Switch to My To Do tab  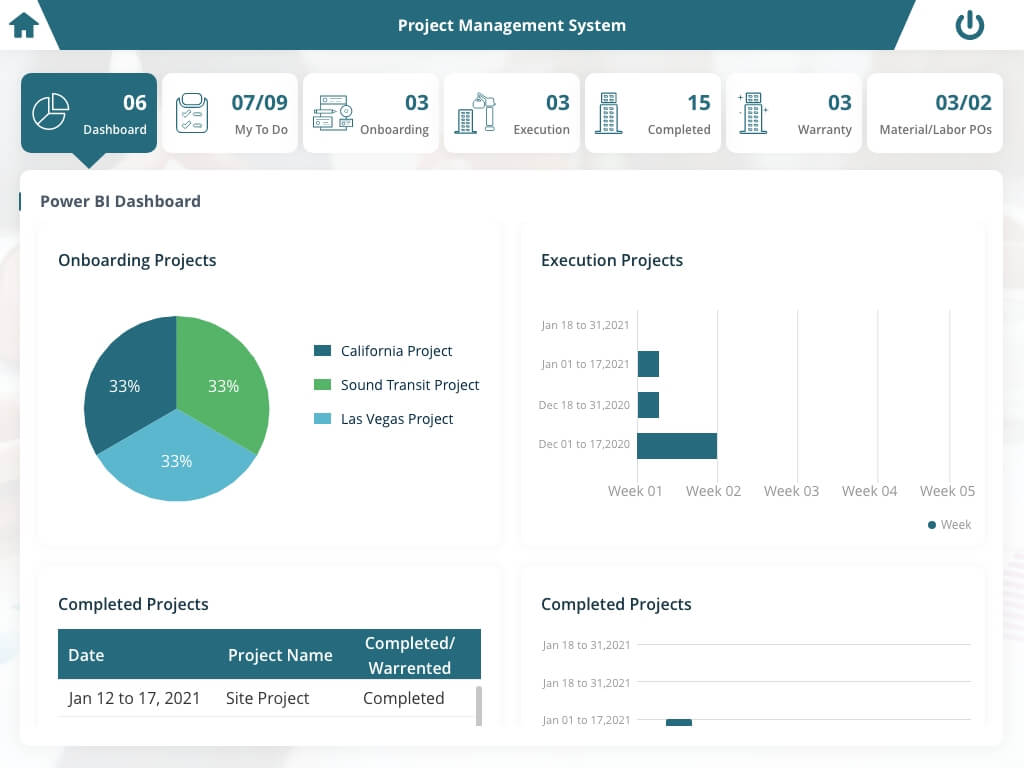pos(230,113)
